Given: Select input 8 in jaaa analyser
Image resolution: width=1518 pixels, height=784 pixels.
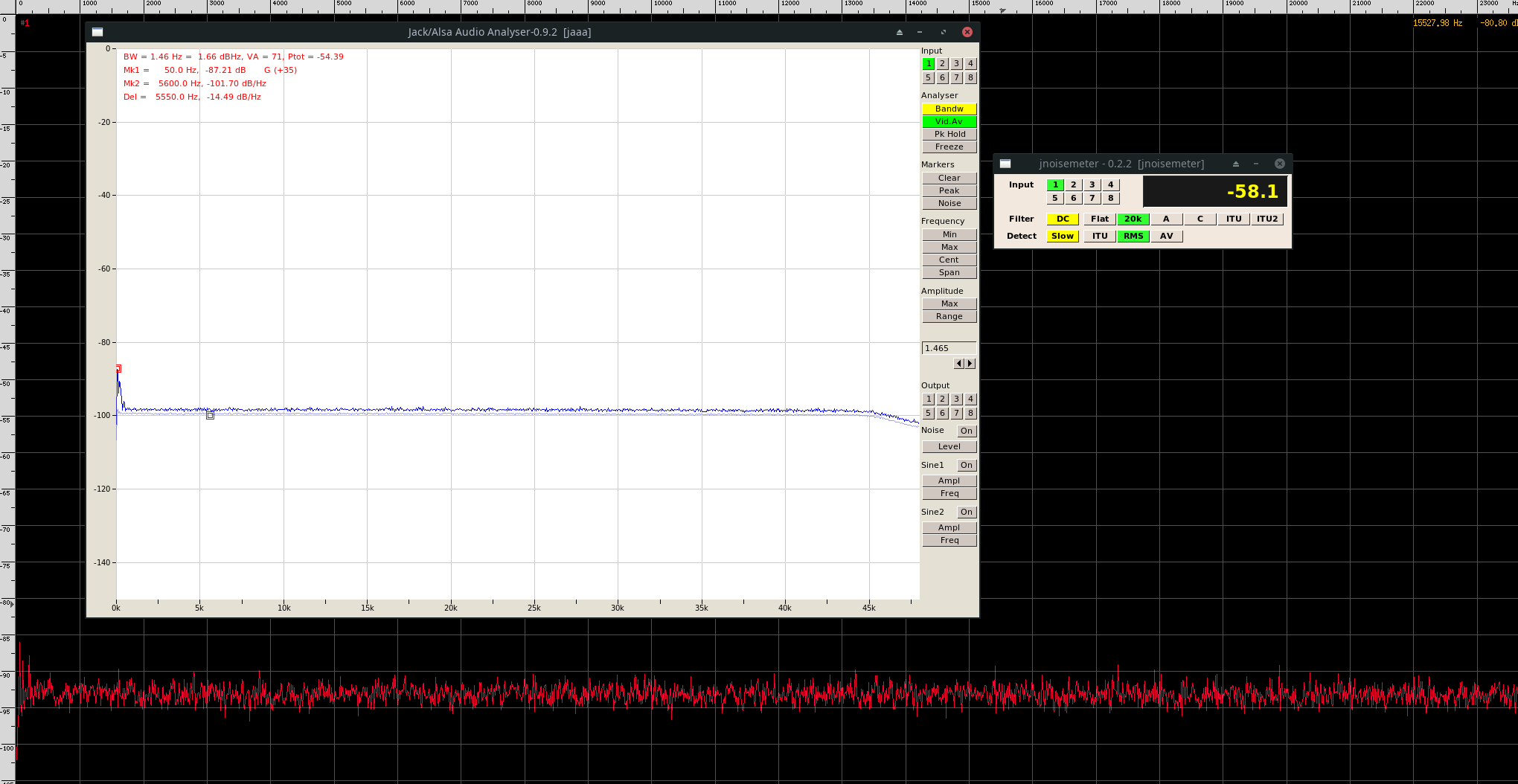Looking at the screenshot, I should (970, 77).
